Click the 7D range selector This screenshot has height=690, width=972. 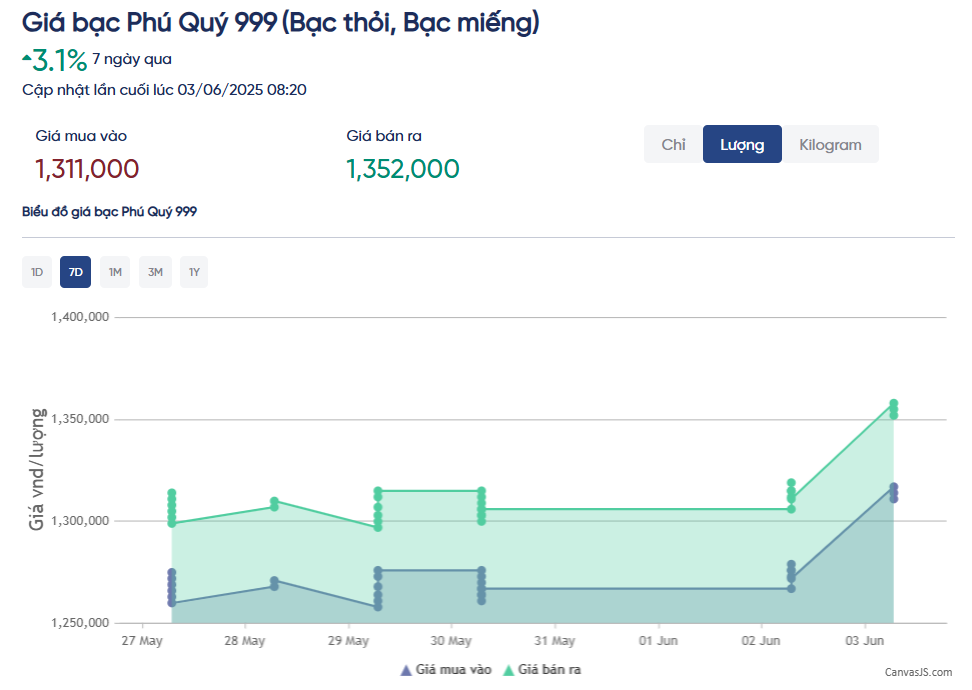75,271
